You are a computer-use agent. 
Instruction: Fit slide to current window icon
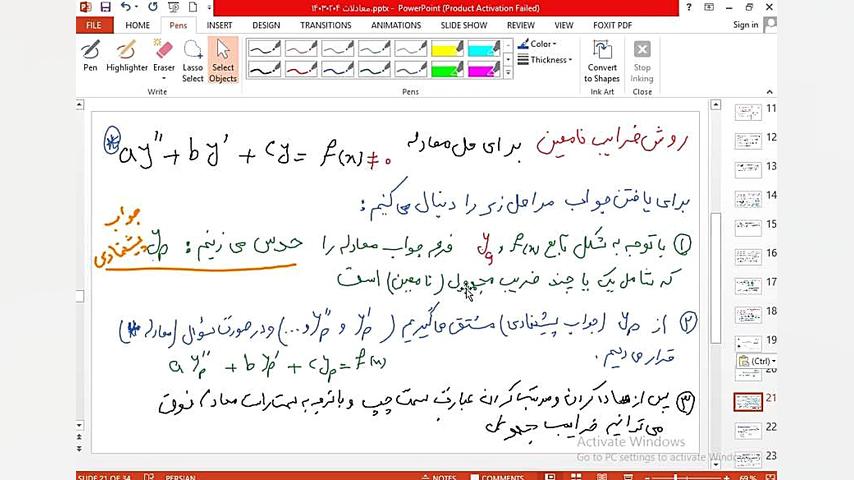pos(770,477)
